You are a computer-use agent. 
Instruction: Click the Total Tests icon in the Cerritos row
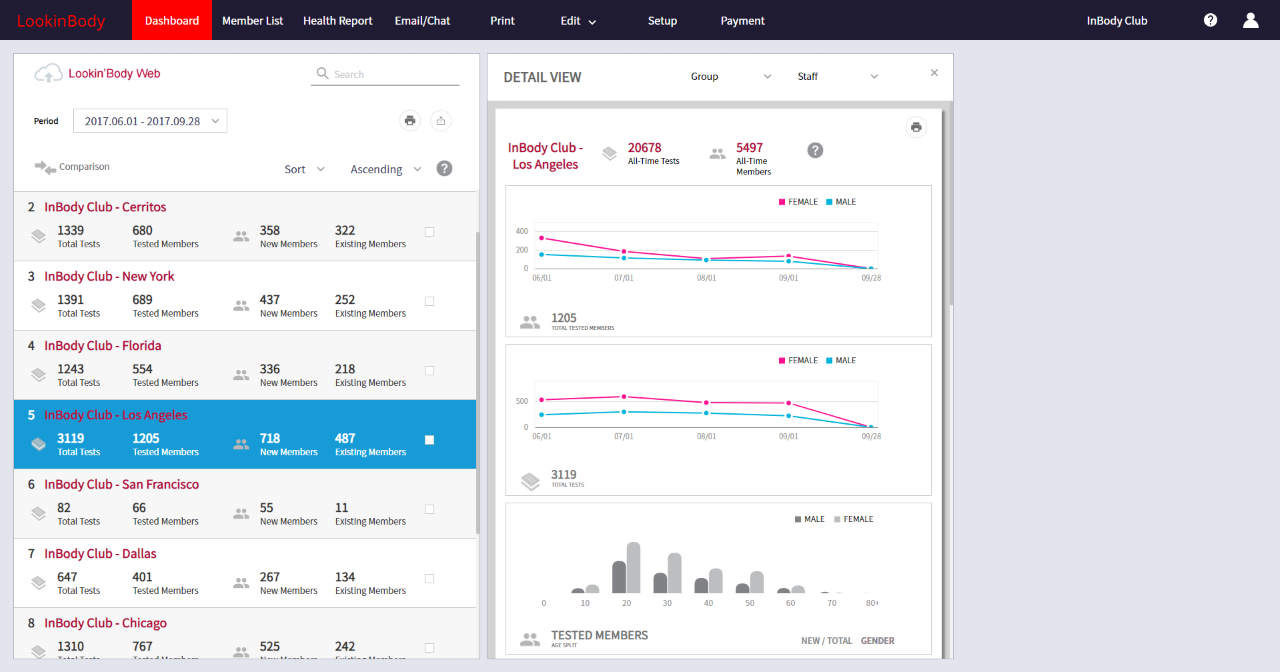coord(38,237)
